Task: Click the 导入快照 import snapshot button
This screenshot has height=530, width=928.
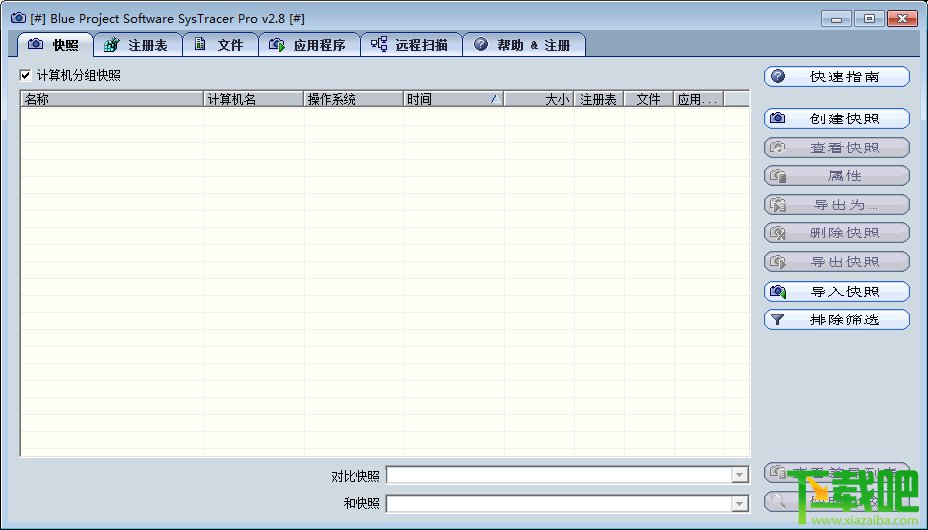Action: 837,291
